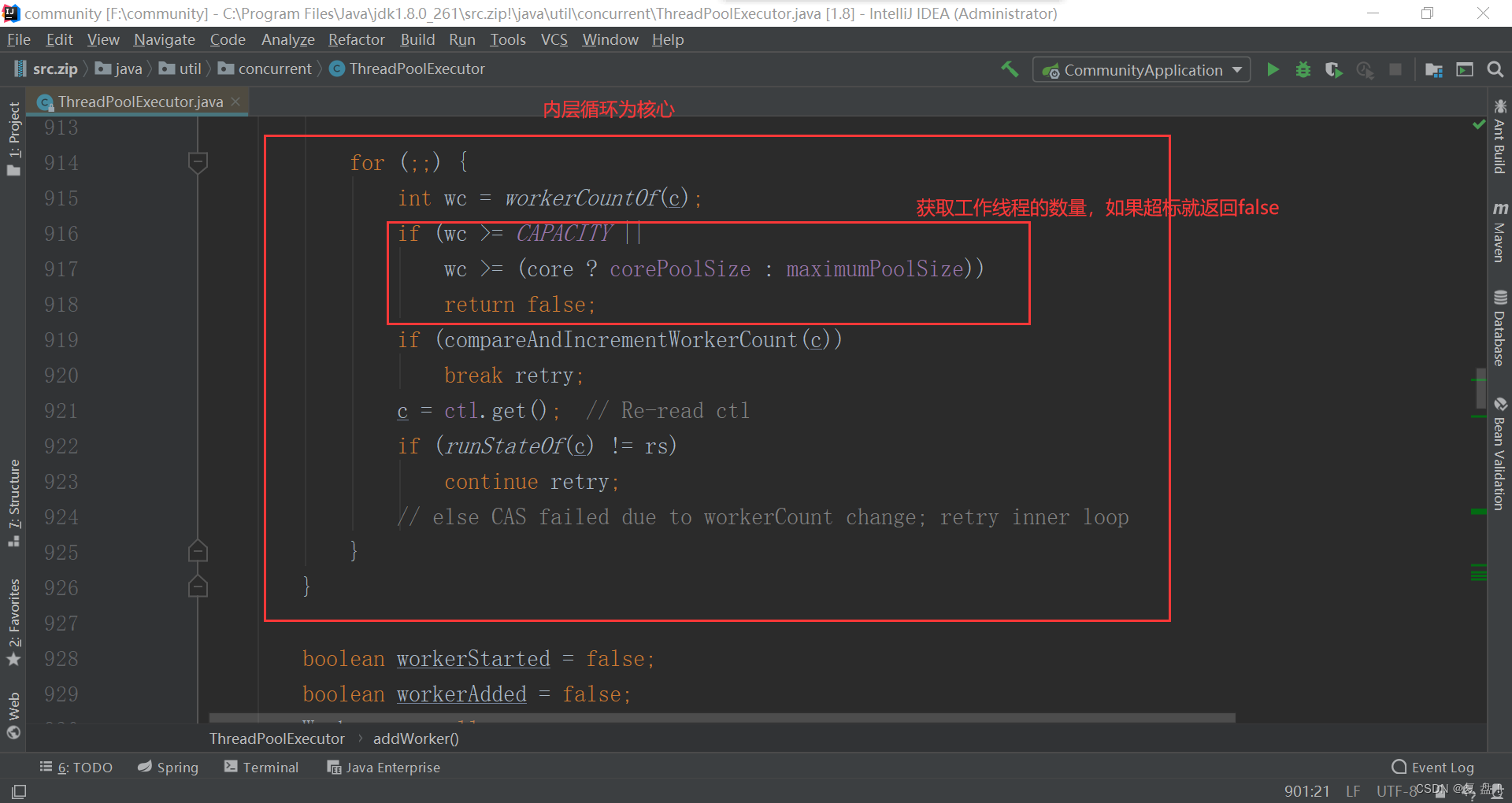Click ThreadPoolExecutor class in the navigation bar
1512x803 pixels.
pos(407,69)
